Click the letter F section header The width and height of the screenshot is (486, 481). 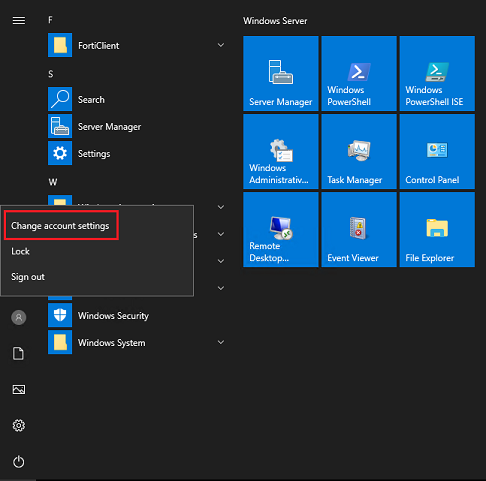50,20
